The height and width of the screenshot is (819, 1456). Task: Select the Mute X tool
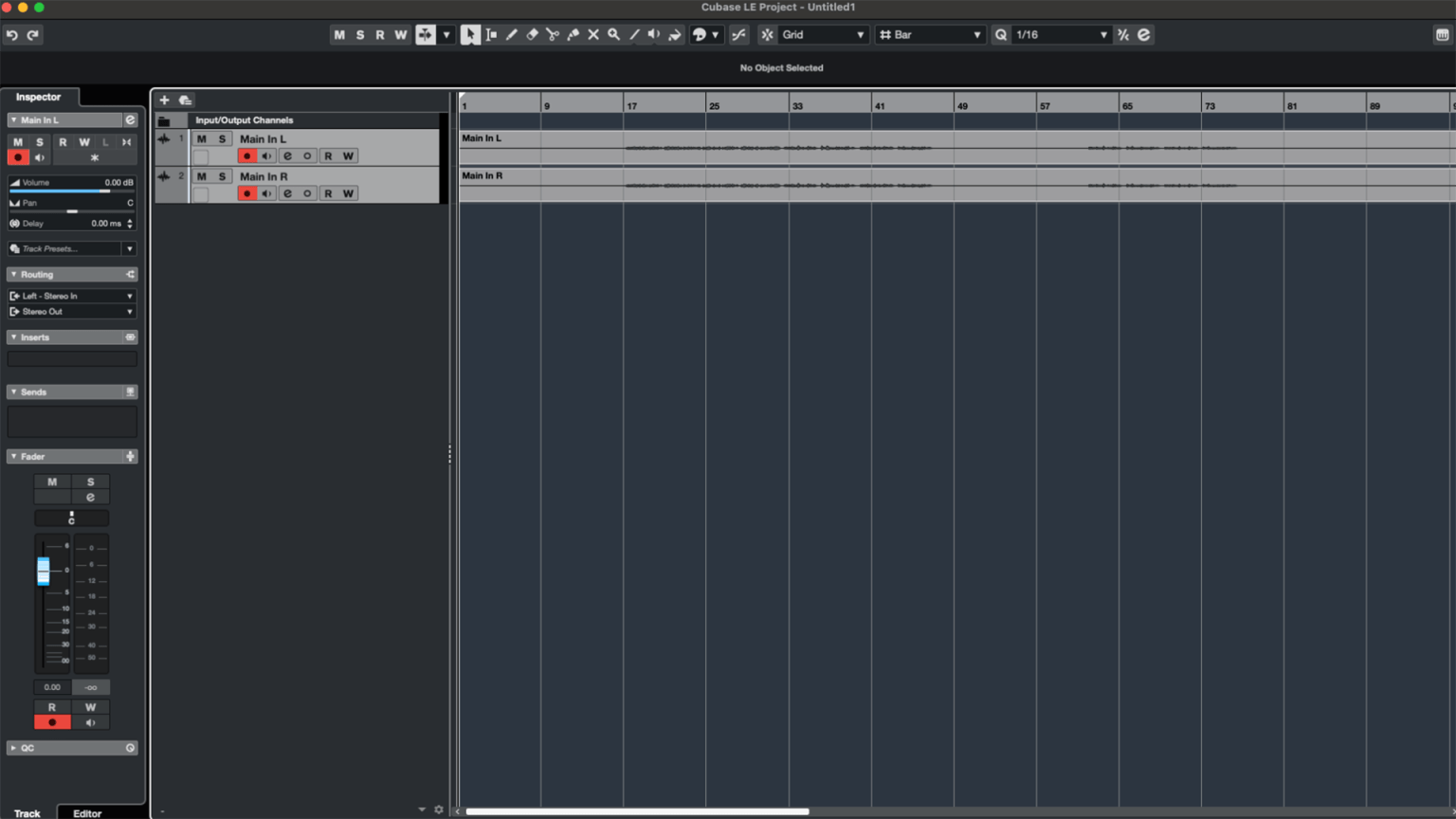[x=593, y=35]
